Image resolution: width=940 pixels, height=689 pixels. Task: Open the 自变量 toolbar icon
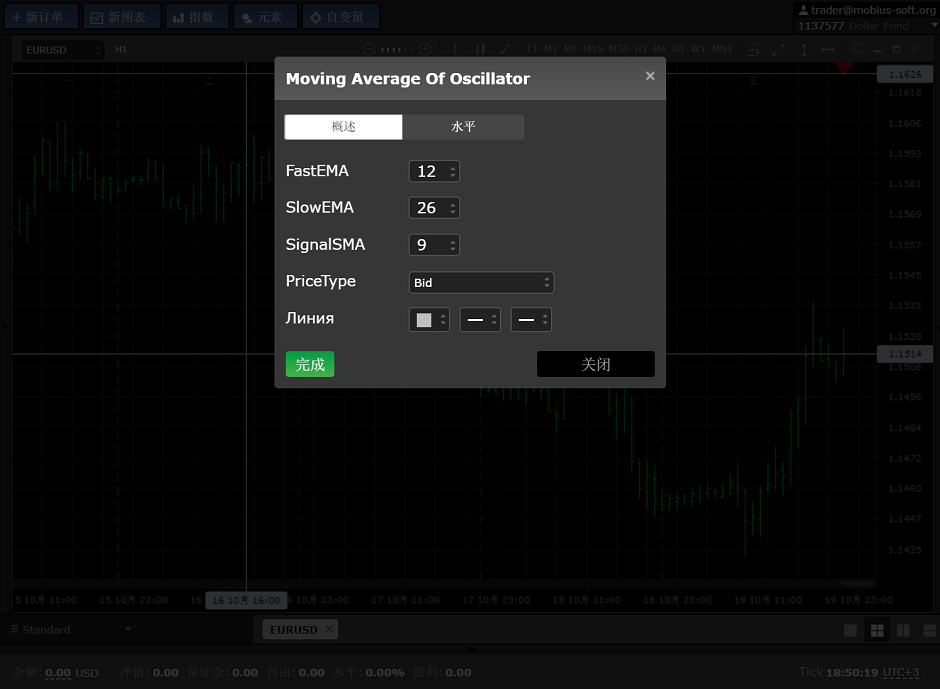point(315,17)
